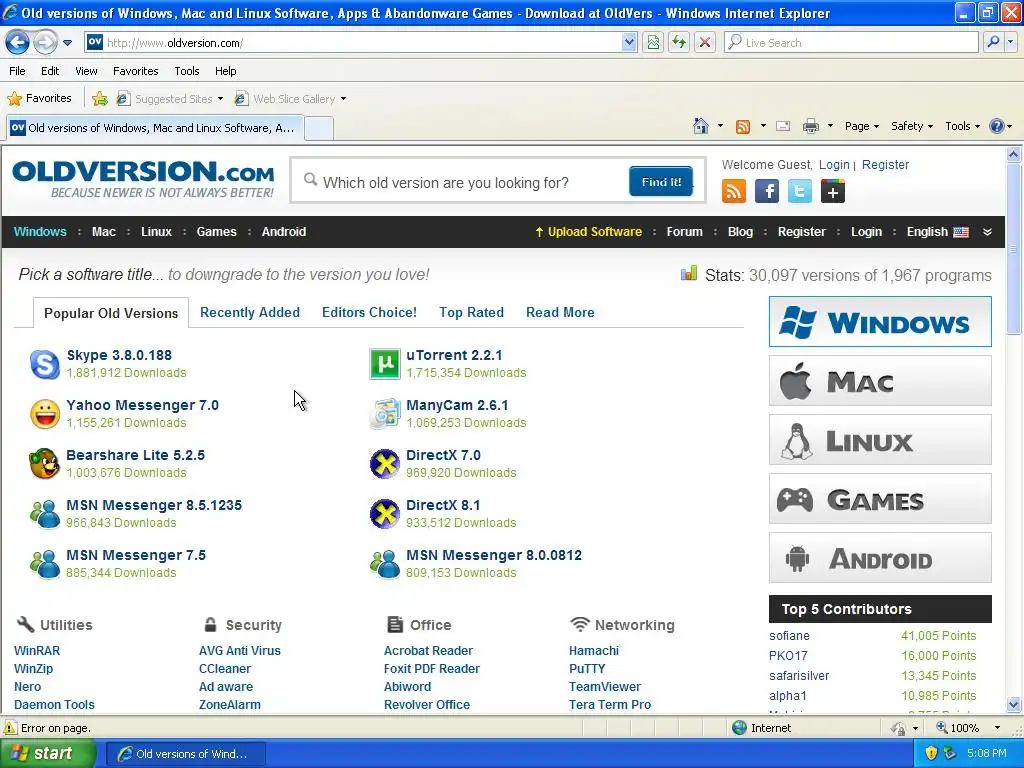Expand the double-chevron nav expander
Image resolution: width=1024 pixels, height=768 pixels.
[x=987, y=232]
